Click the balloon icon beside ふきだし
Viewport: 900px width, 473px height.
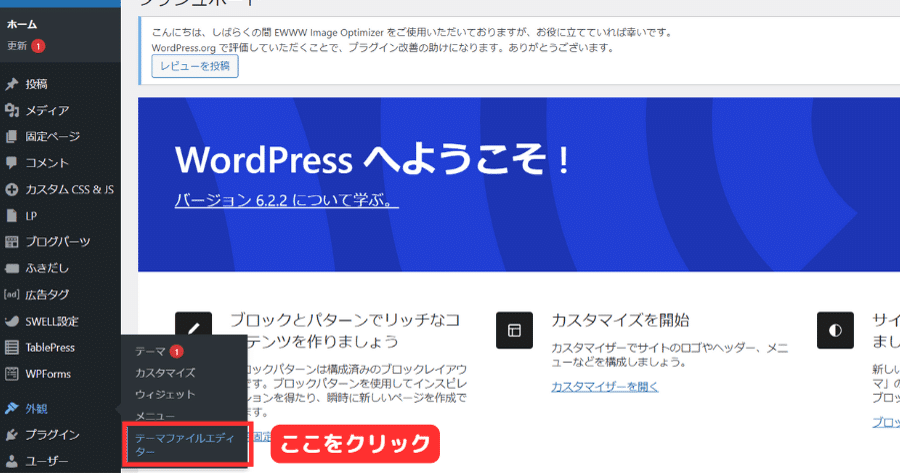(11, 268)
